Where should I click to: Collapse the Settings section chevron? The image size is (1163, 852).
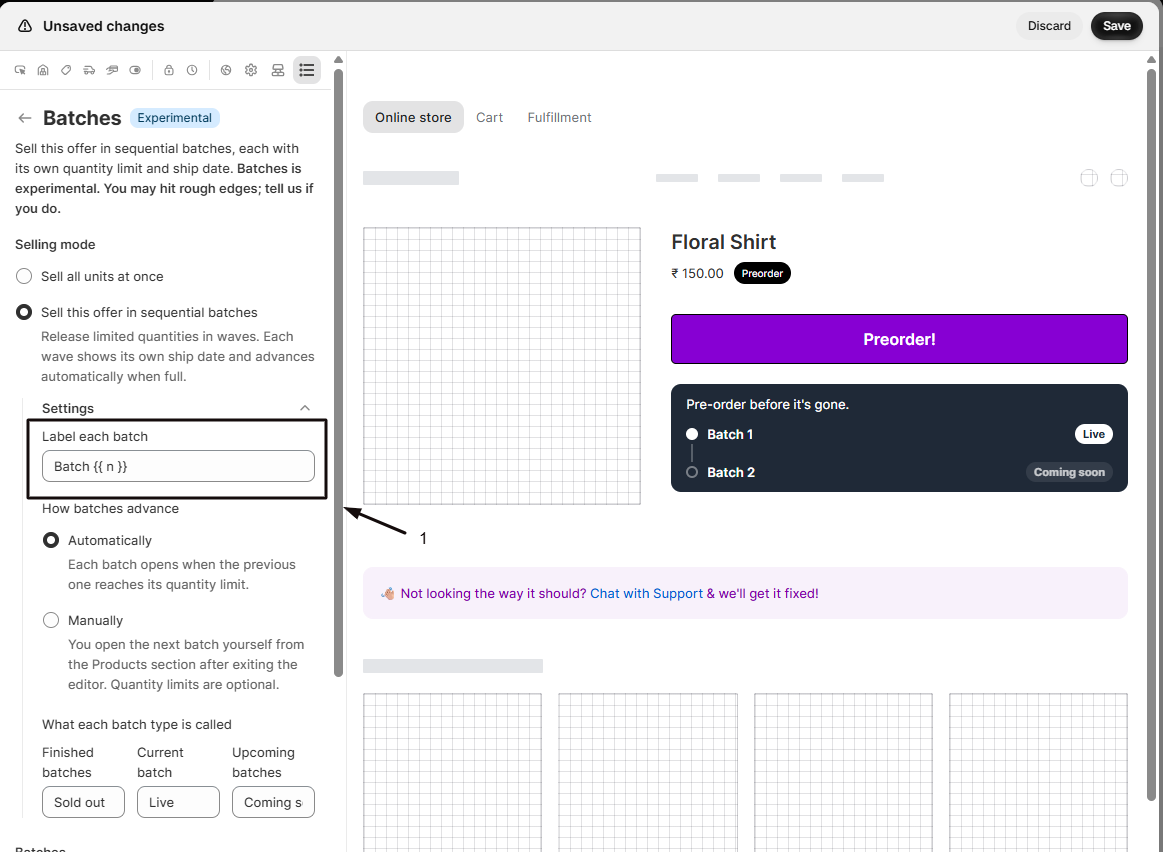click(x=305, y=409)
